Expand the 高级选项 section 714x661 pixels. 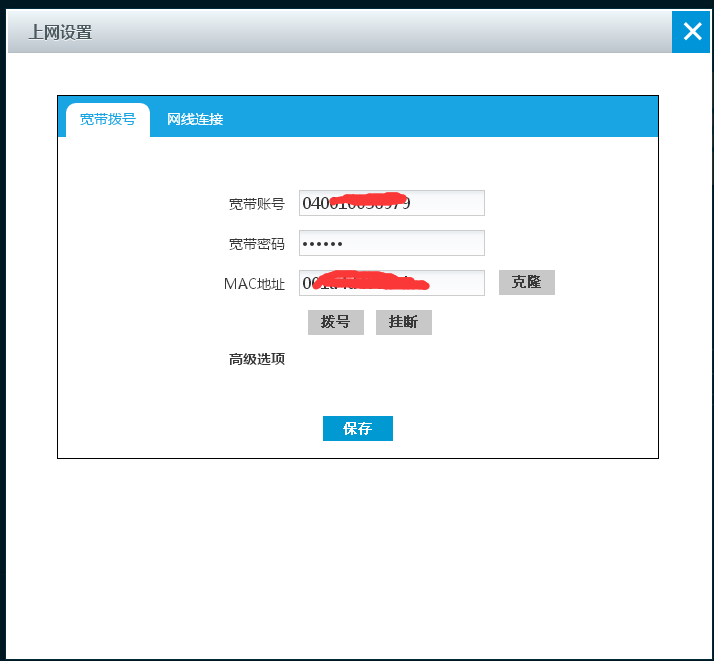click(257, 359)
